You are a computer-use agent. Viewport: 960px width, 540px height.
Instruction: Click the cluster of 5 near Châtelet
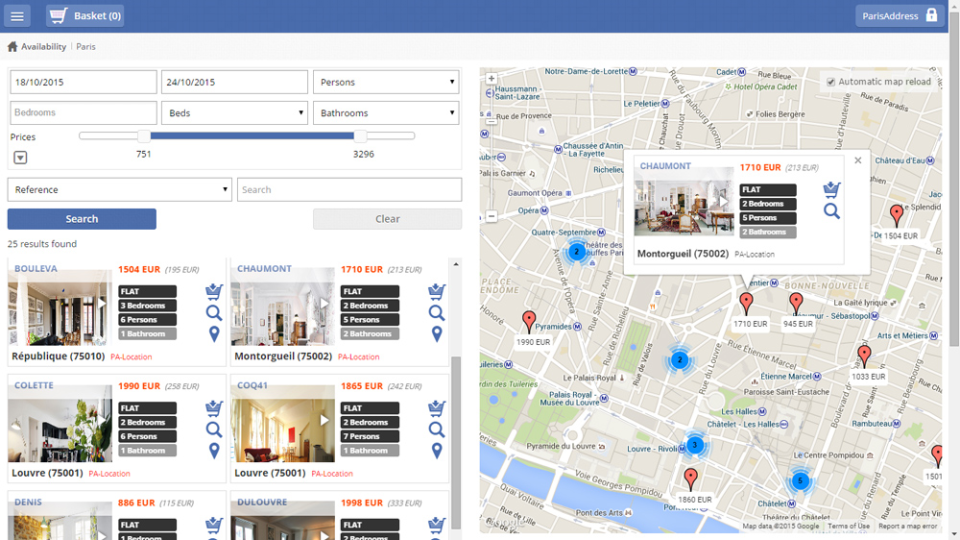click(800, 481)
